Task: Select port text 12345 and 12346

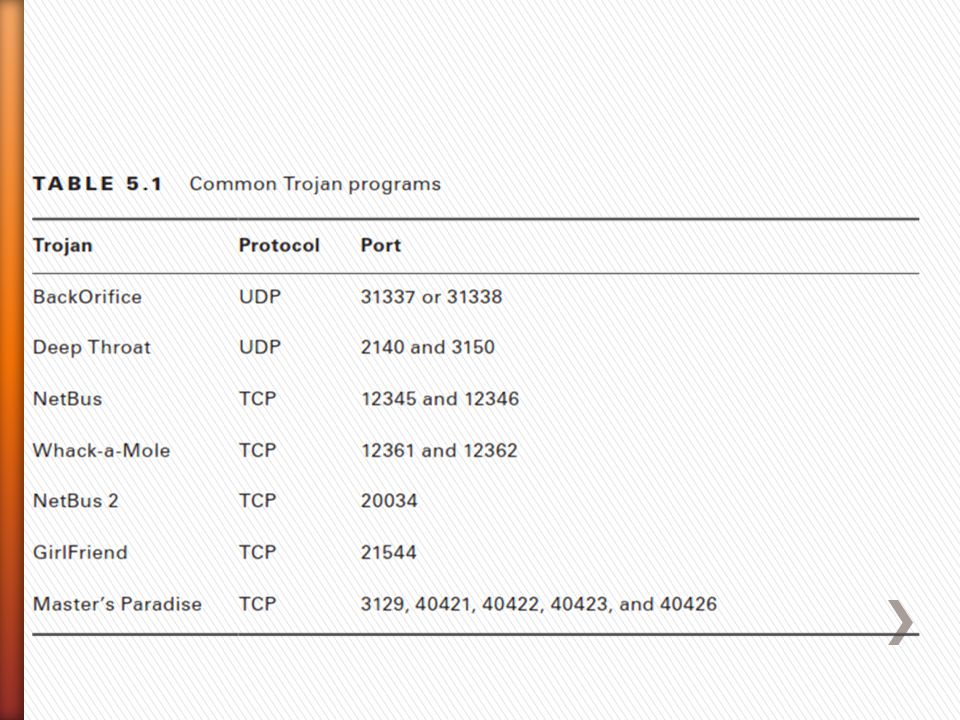Action: pos(440,399)
